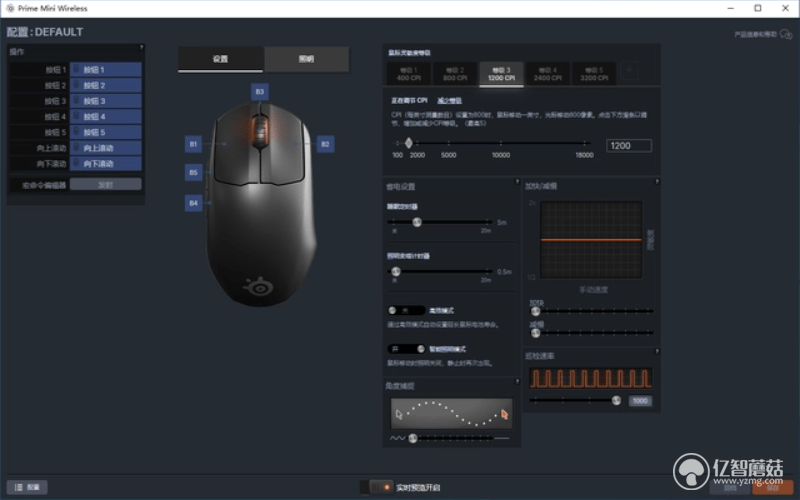Open the 按钮 1 action dropdown

point(106,69)
